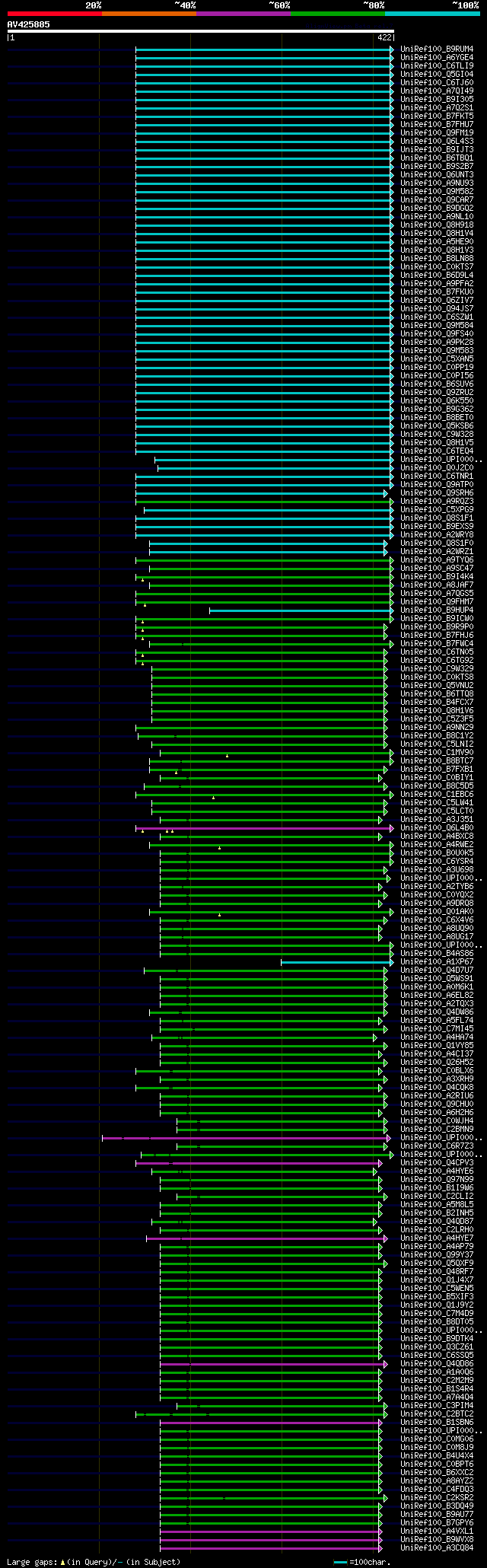Image resolution: width=487 pixels, height=1568 pixels.
Task: Click the cyan alignment bar for UniRef100_B9RUM4
Action: pos(265,49)
